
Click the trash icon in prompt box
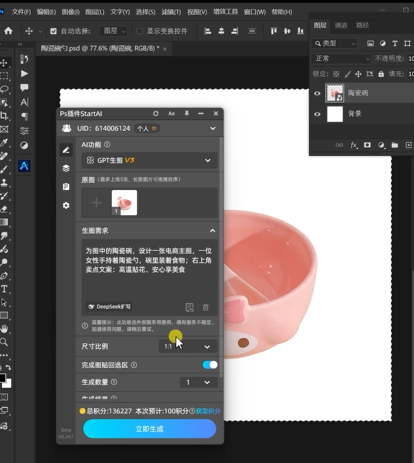pyautogui.click(x=206, y=307)
